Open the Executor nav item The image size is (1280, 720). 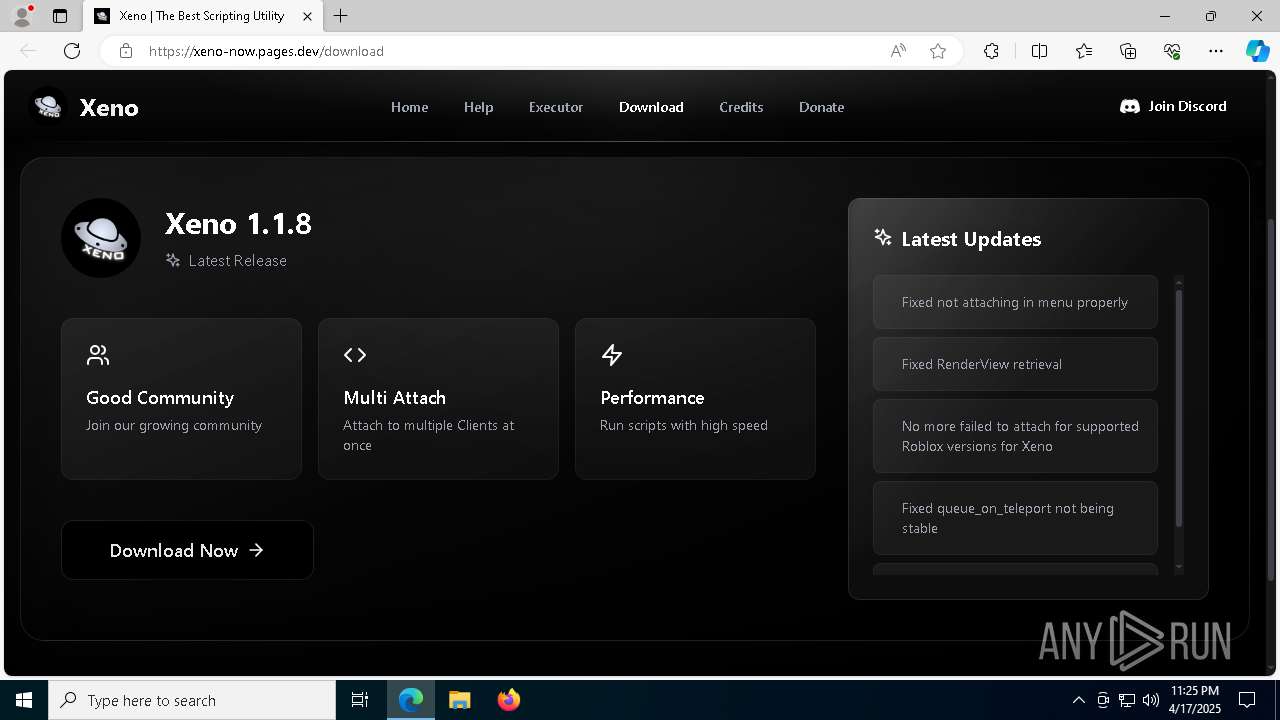(x=556, y=107)
